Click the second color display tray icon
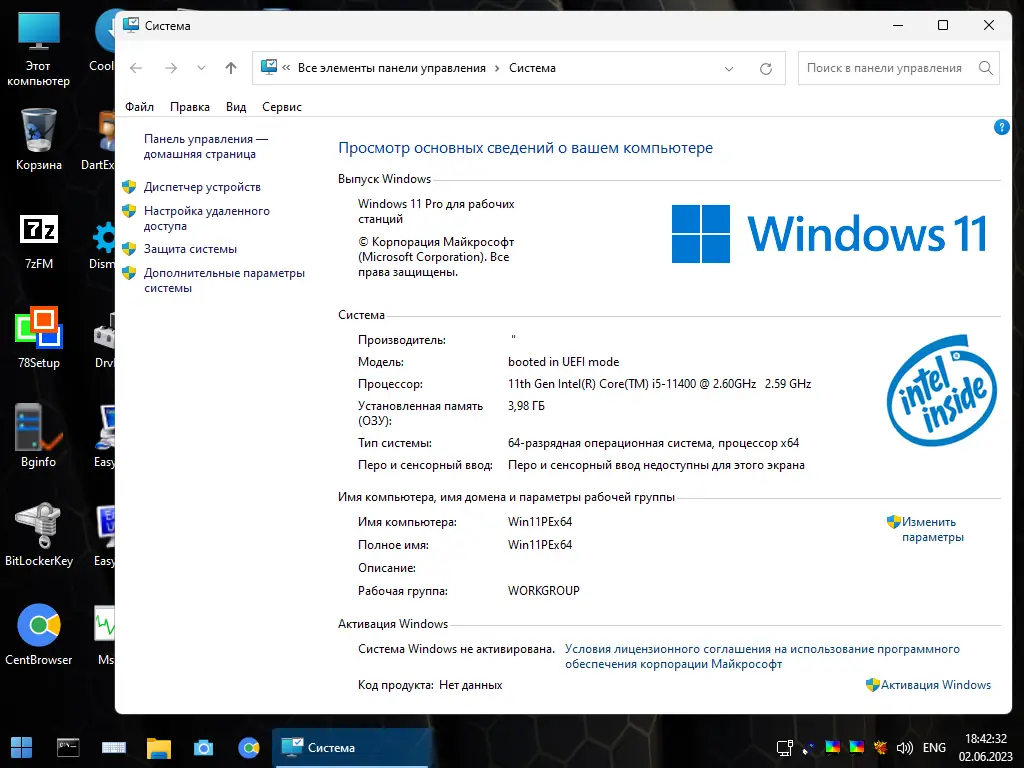This screenshot has width=1024, height=768. click(x=856, y=748)
